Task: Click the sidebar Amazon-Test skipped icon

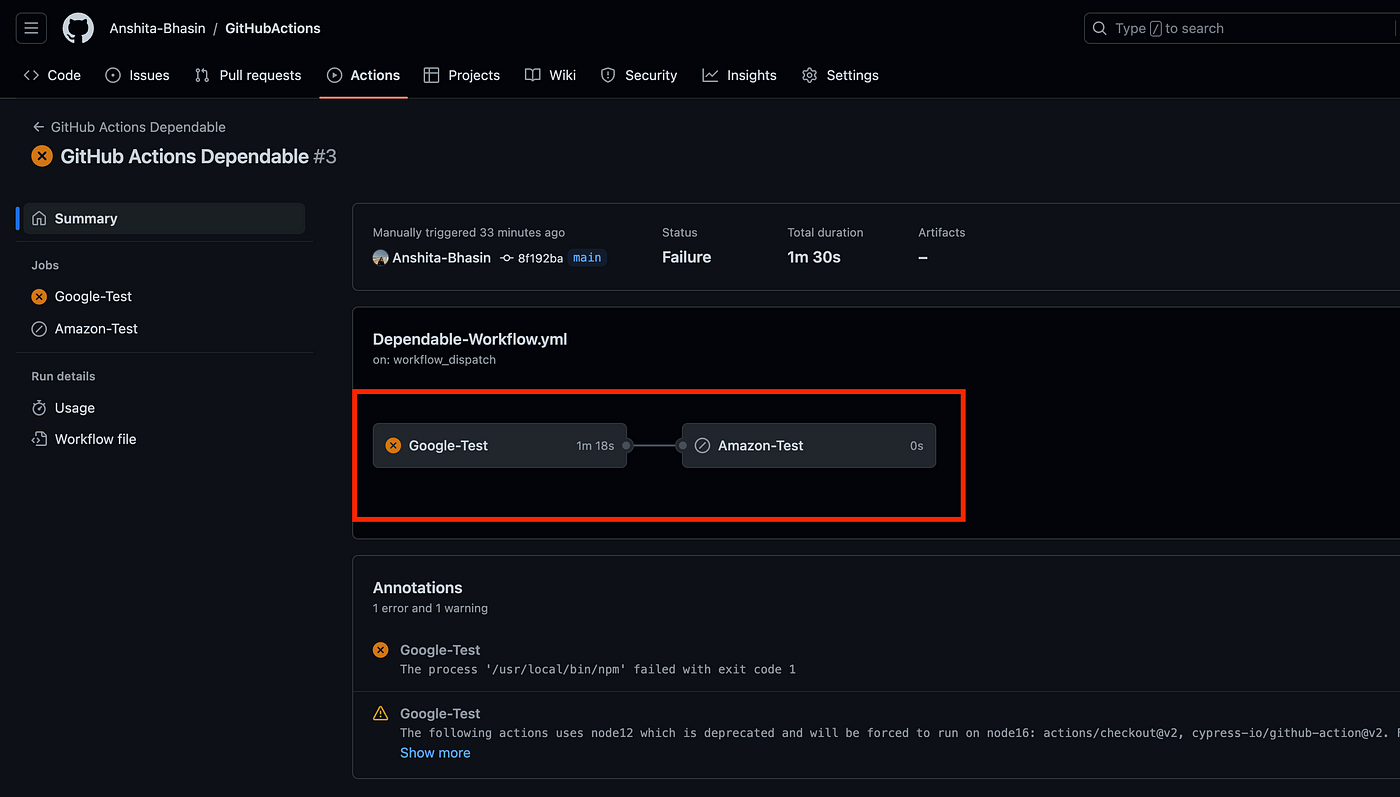Action: (39, 328)
